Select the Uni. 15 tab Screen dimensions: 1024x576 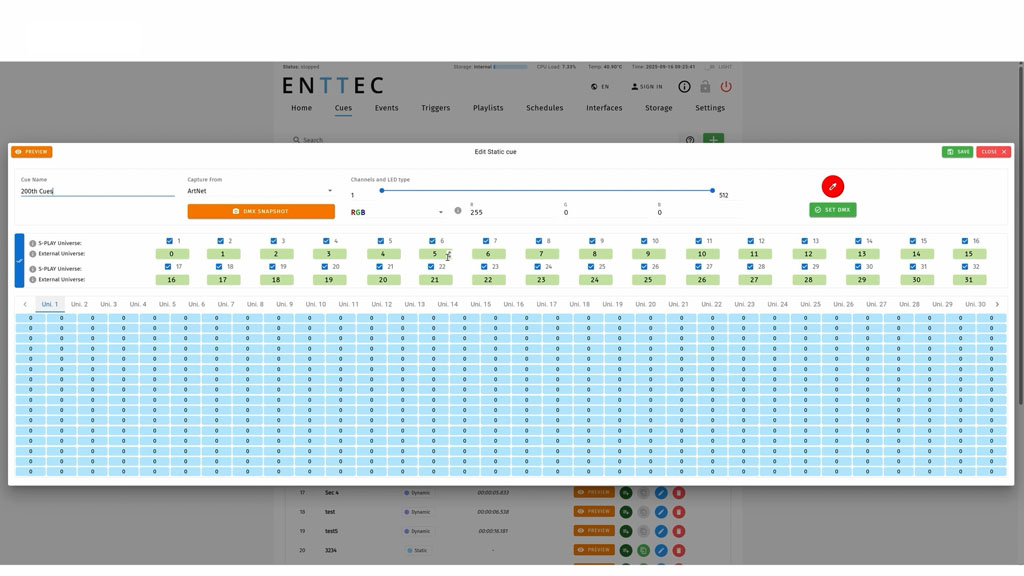pyautogui.click(x=481, y=304)
